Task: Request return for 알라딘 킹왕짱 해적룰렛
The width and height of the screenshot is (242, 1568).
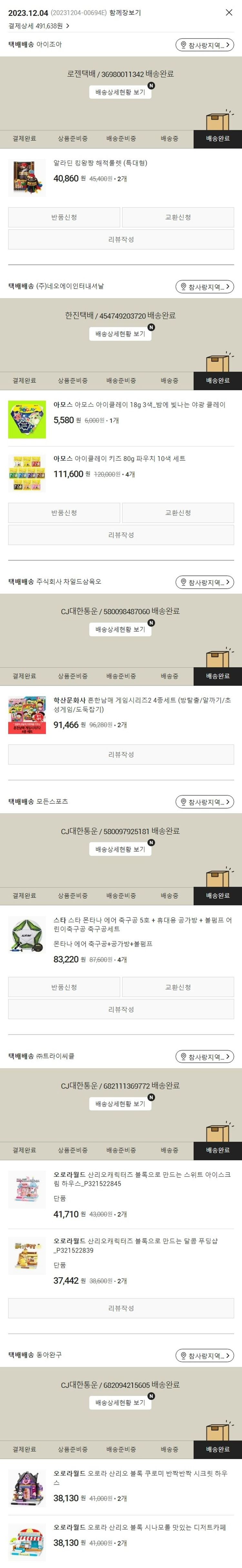Action: pos(64,217)
